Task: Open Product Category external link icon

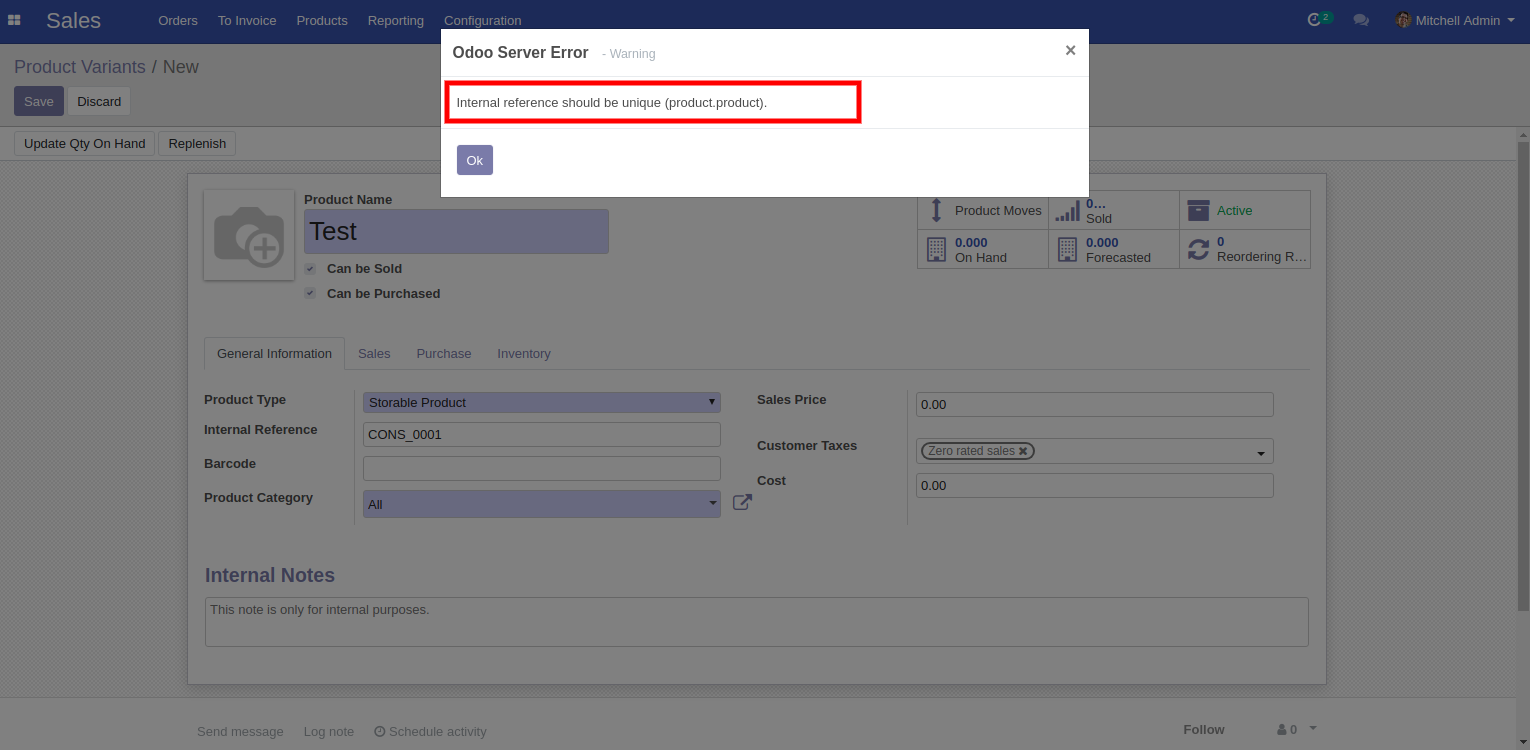Action: click(742, 503)
